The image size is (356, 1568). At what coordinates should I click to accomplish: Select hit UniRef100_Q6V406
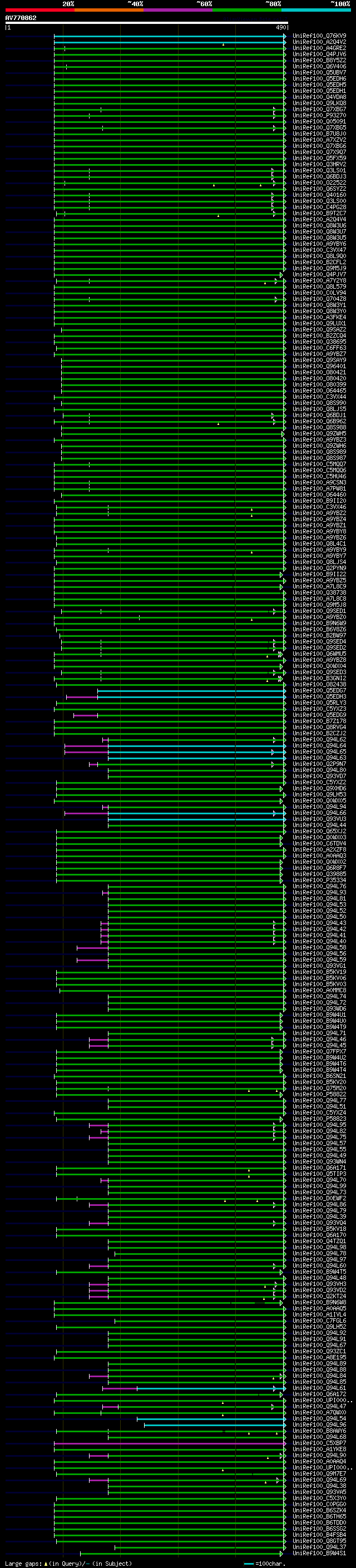pyautogui.click(x=319, y=66)
